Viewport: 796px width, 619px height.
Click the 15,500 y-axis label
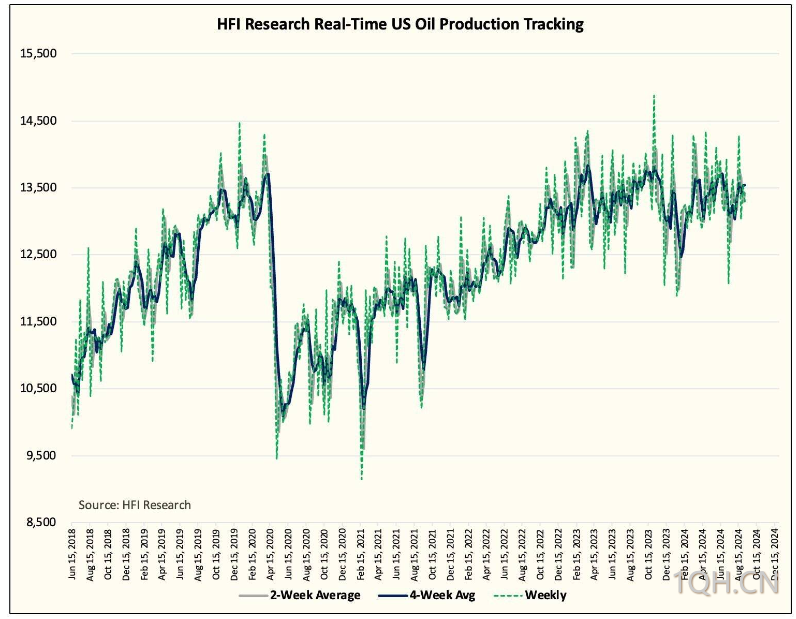click(x=38, y=53)
